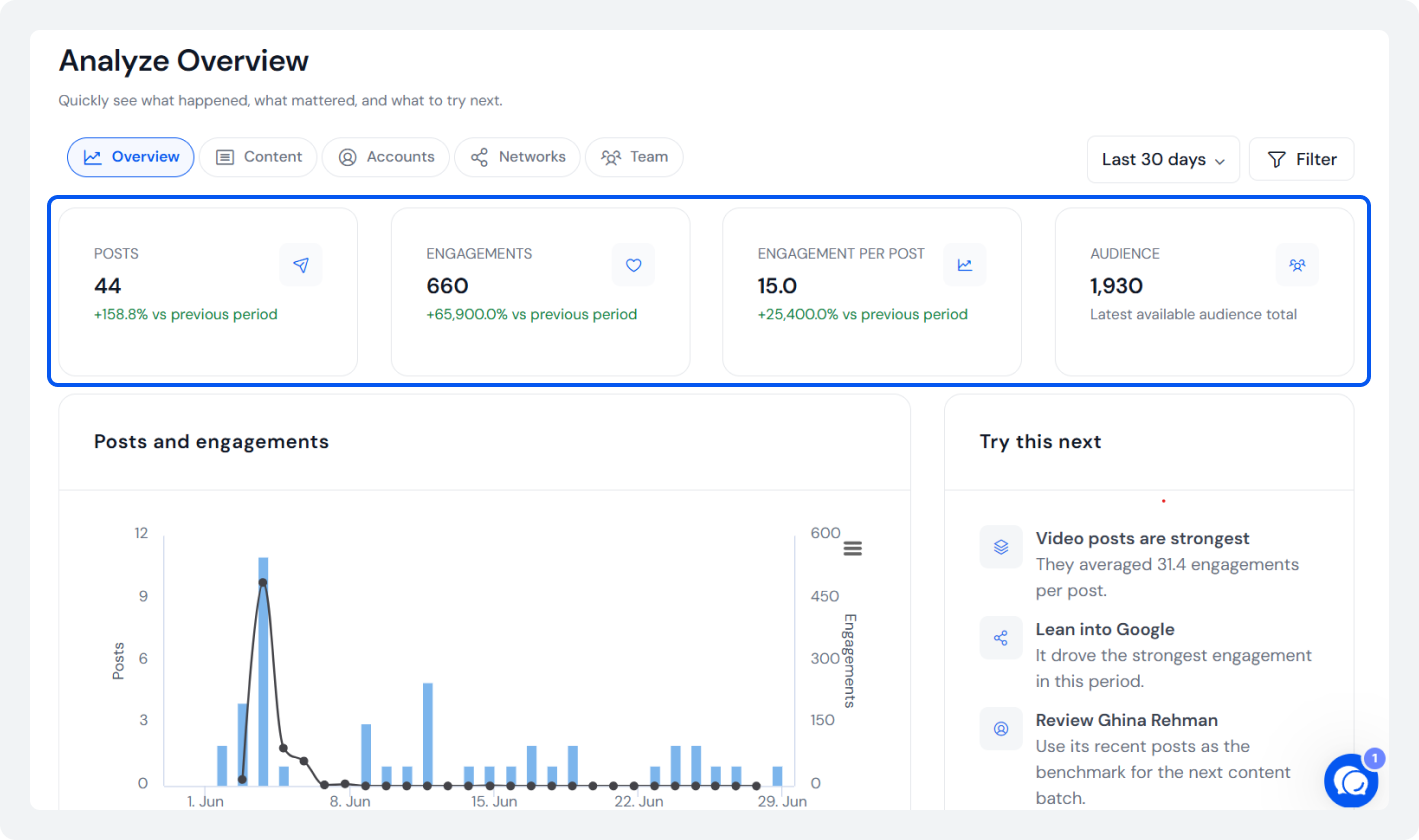Click the share icon beside Lean into Google
This screenshot has height=840, width=1419.
(x=1001, y=638)
